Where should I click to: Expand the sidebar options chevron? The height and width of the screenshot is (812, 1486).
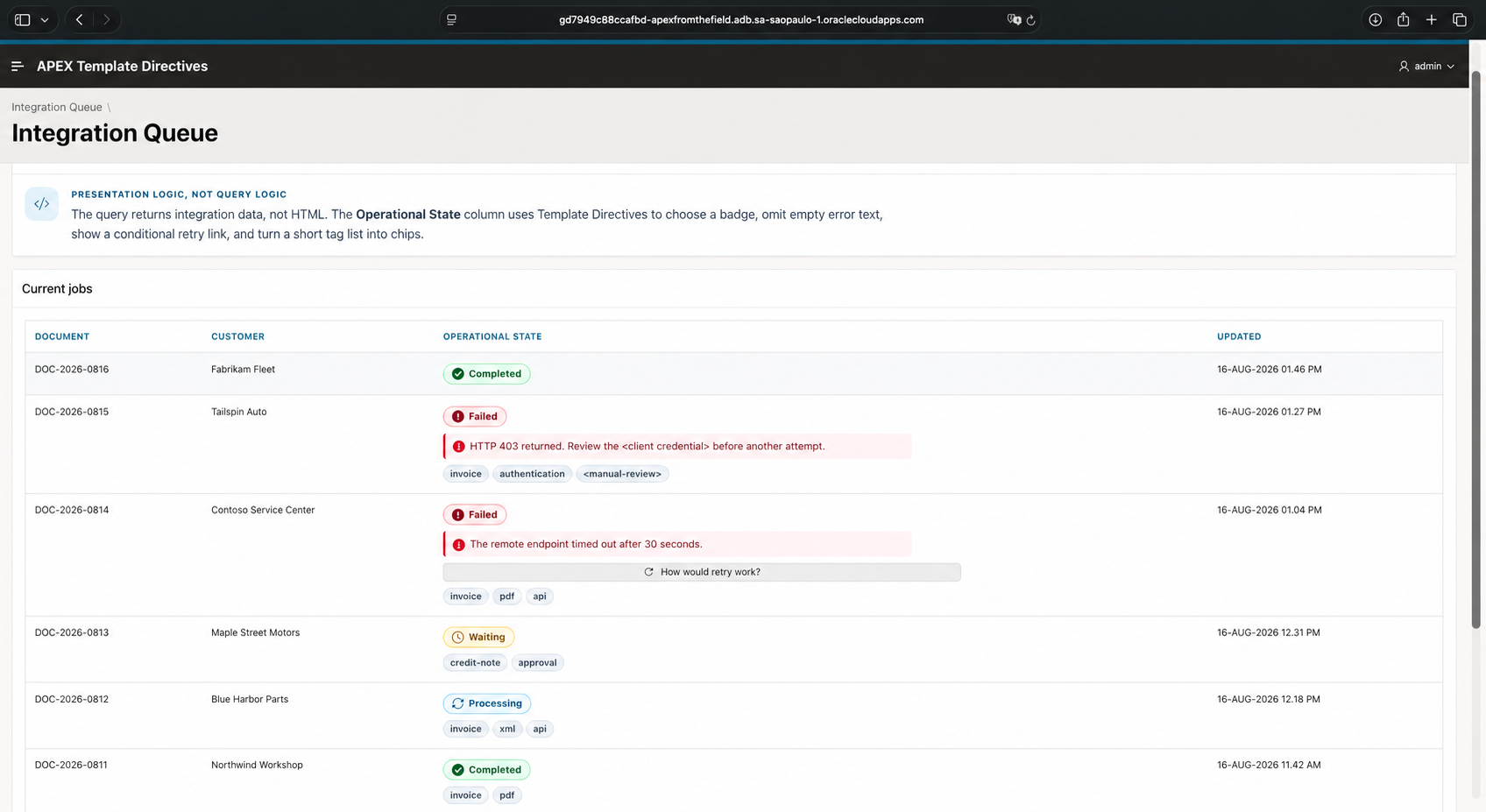point(45,19)
